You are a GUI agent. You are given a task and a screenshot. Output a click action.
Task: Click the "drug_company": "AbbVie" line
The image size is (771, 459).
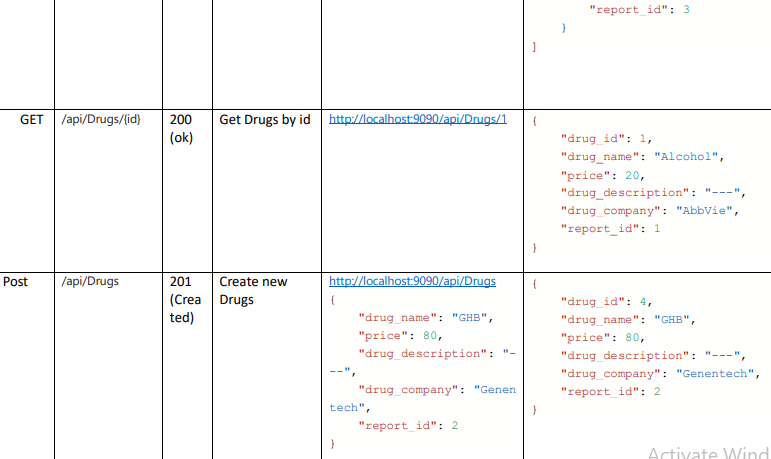point(650,211)
